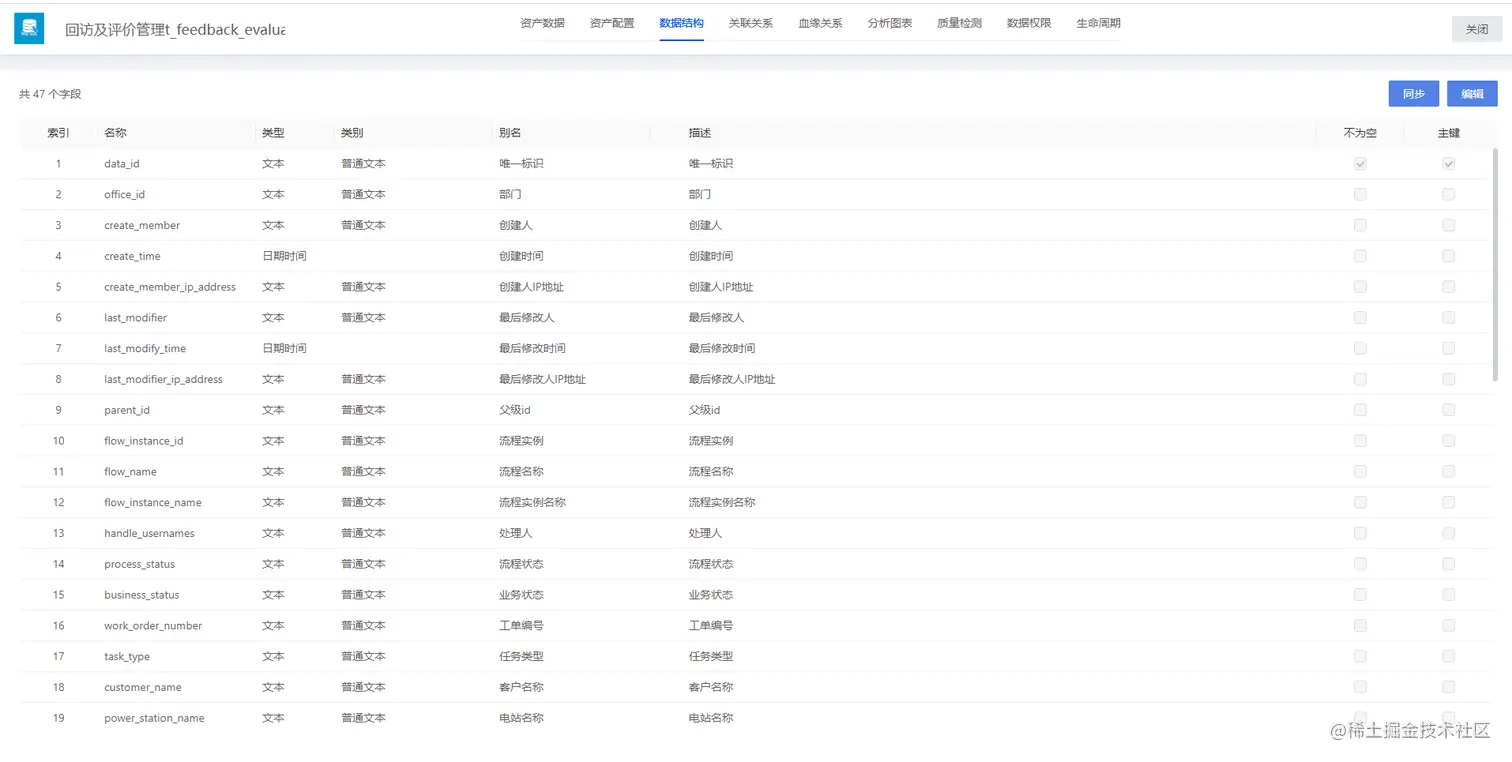
Task: Click the 同步 button
Action: [x=1413, y=93]
